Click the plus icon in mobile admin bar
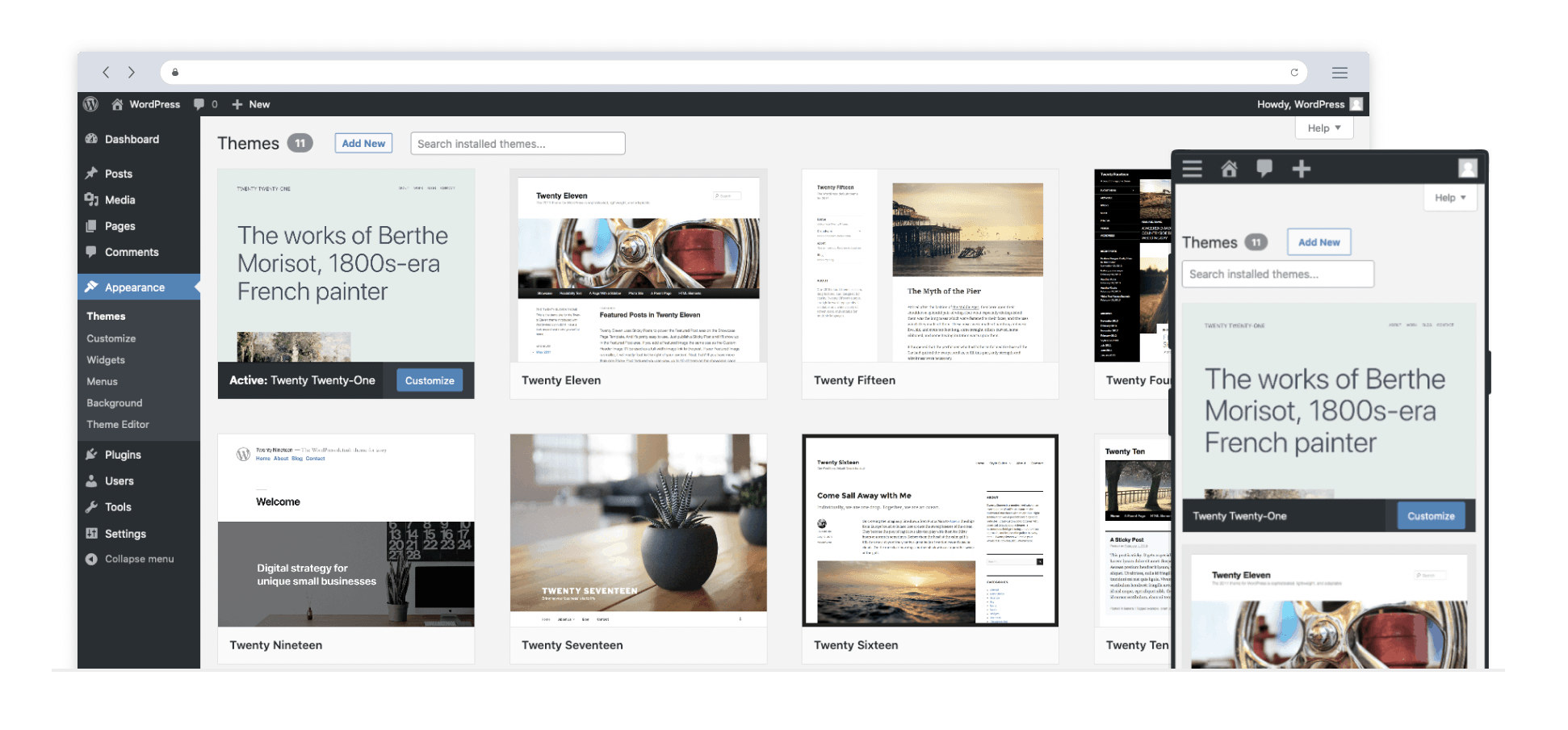The width and height of the screenshot is (1568, 730). [x=1301, y=169]
